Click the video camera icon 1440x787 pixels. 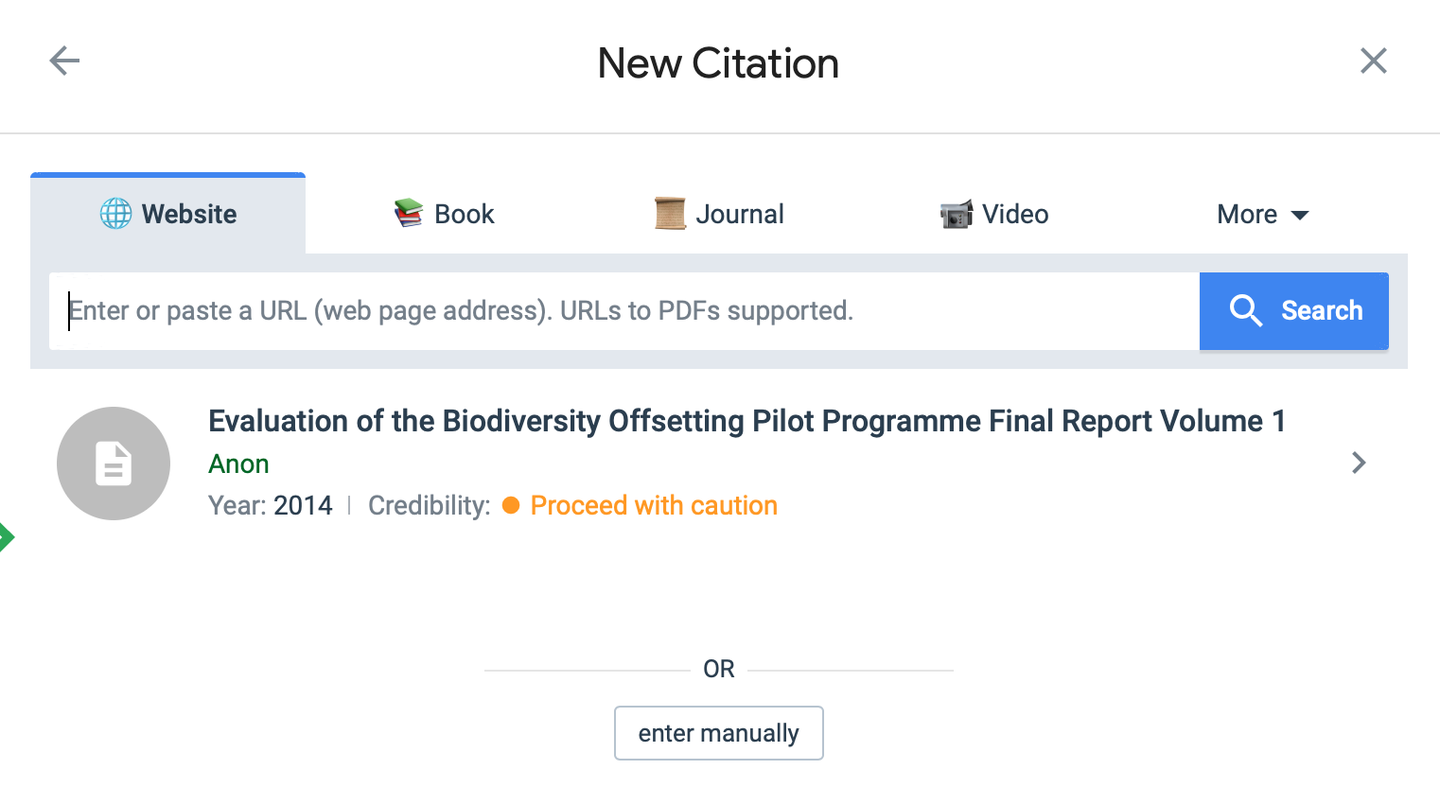click(x=956, y=214)
